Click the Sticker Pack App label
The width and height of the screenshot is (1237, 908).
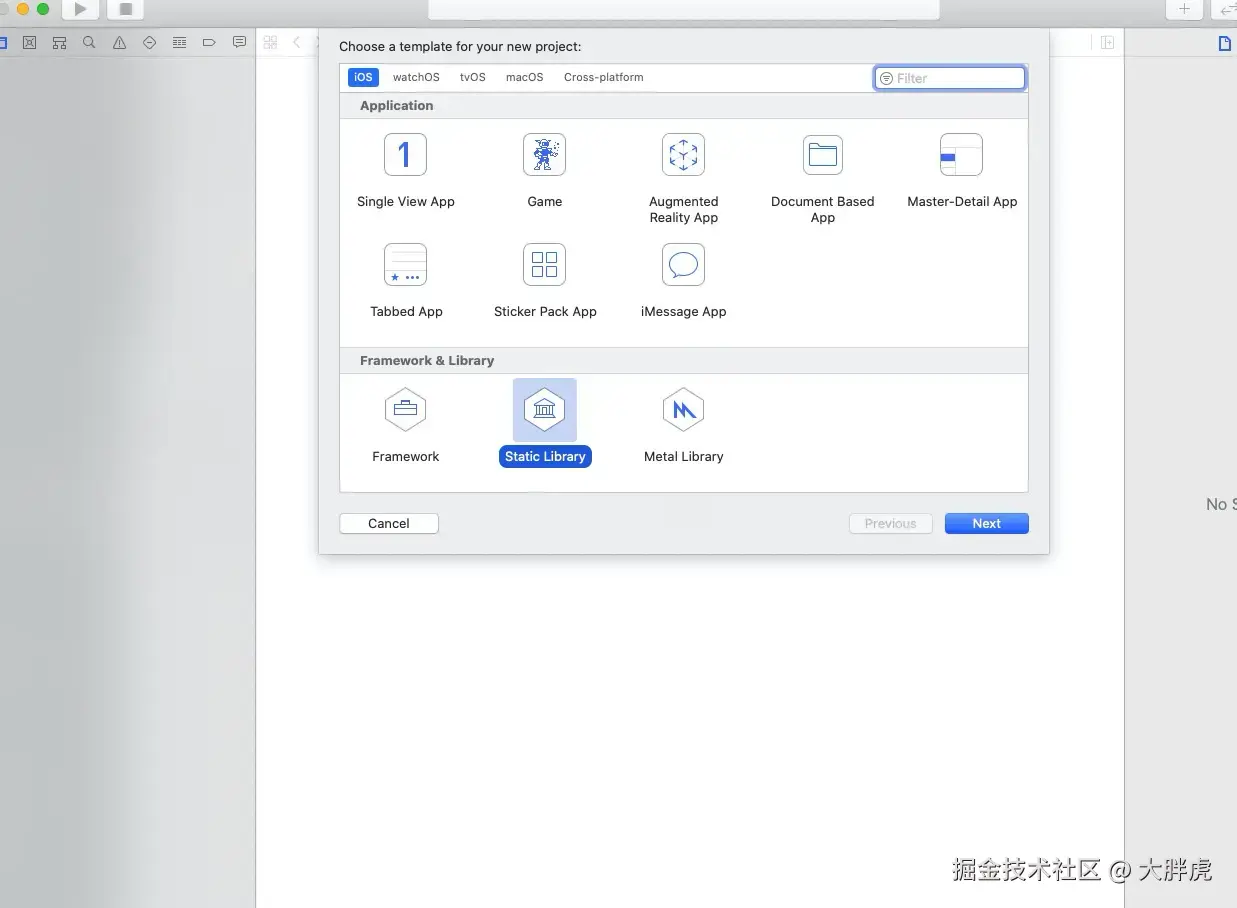coord(545,311)
